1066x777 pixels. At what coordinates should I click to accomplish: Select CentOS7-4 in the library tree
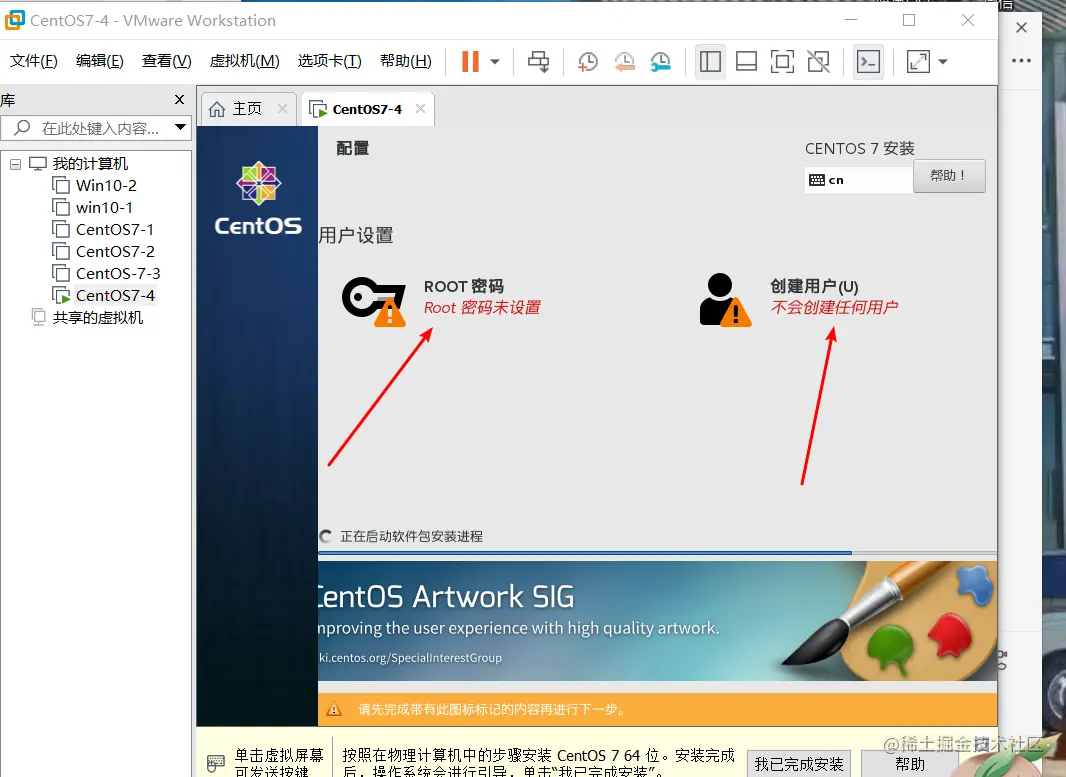click(115, 296)
